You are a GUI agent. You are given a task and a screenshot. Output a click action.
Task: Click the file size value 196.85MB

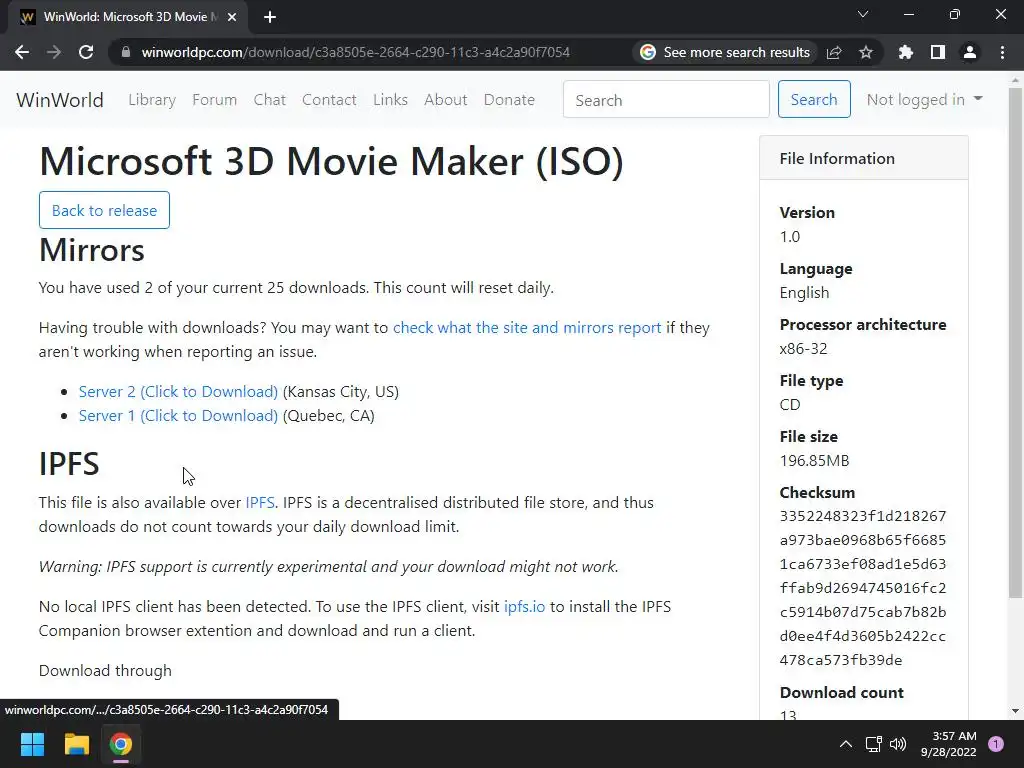[x=814, y=460]
